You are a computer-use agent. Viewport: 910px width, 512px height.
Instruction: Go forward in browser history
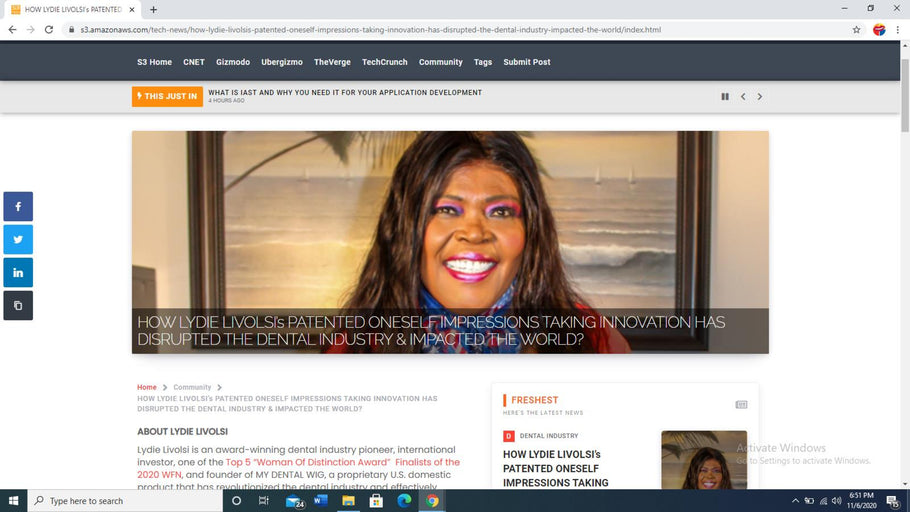pyautogui.click(x=31, y=30)
